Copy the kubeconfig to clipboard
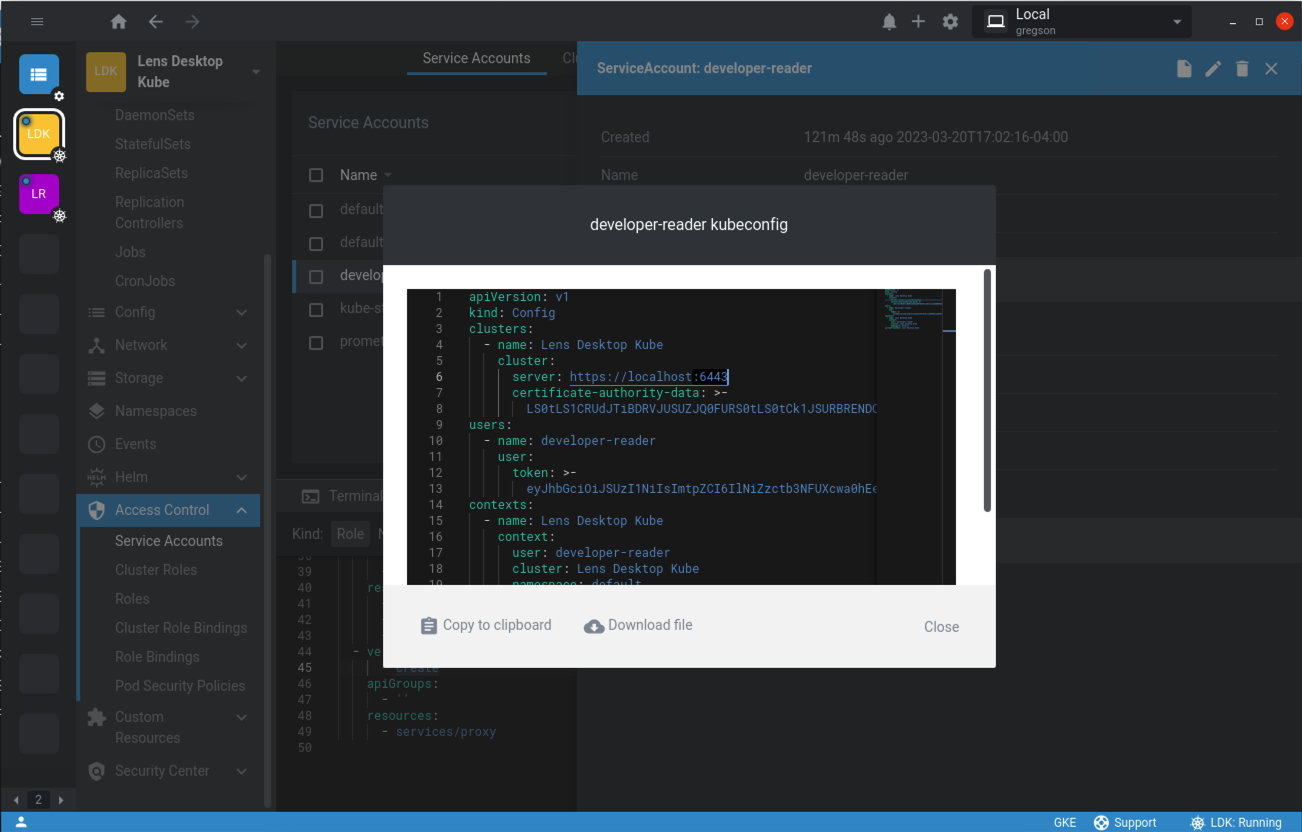The image size is (1302, 832). [486, 624]
